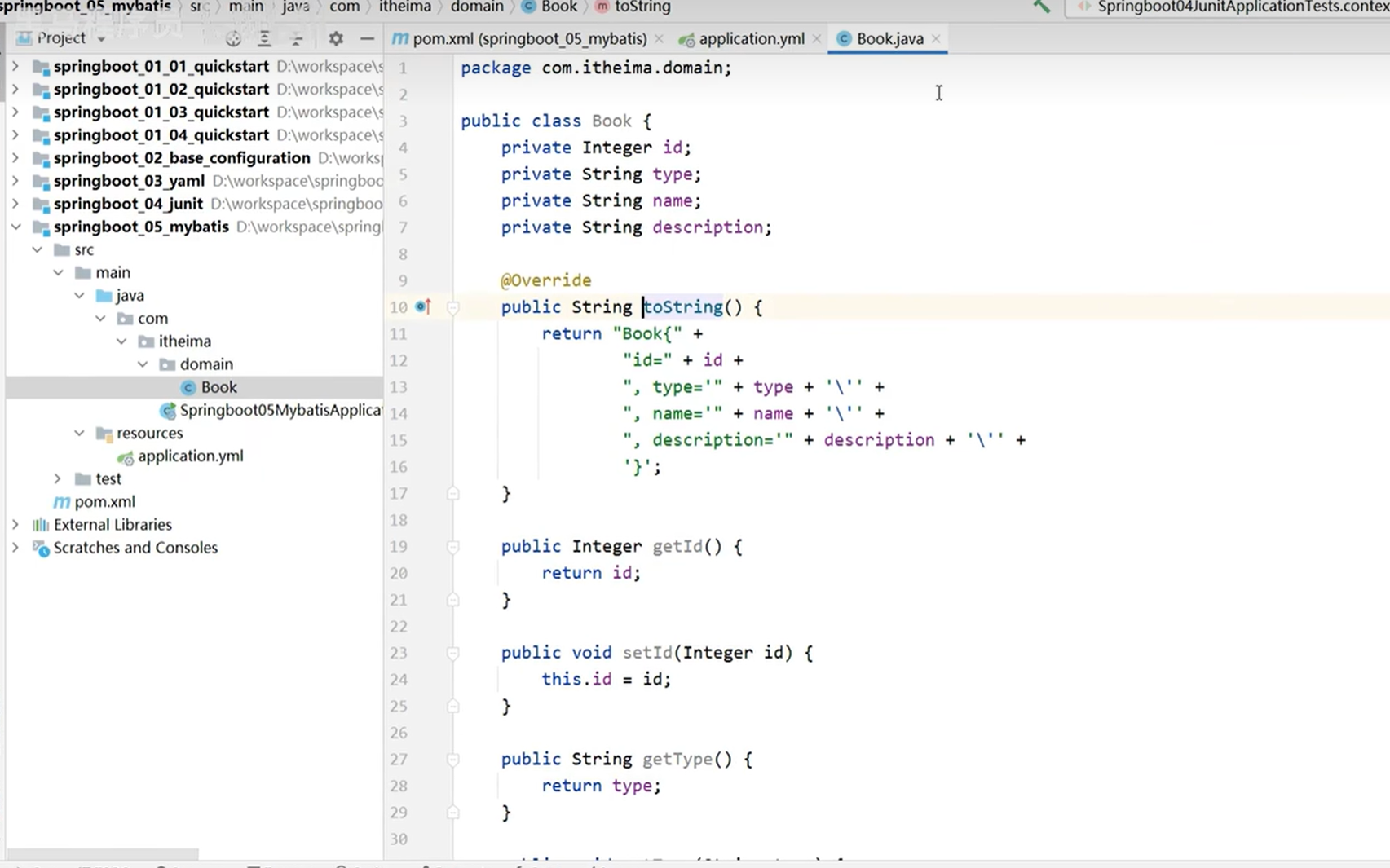
Task: Hide the Project tool window
Action: tap(367, 38)
